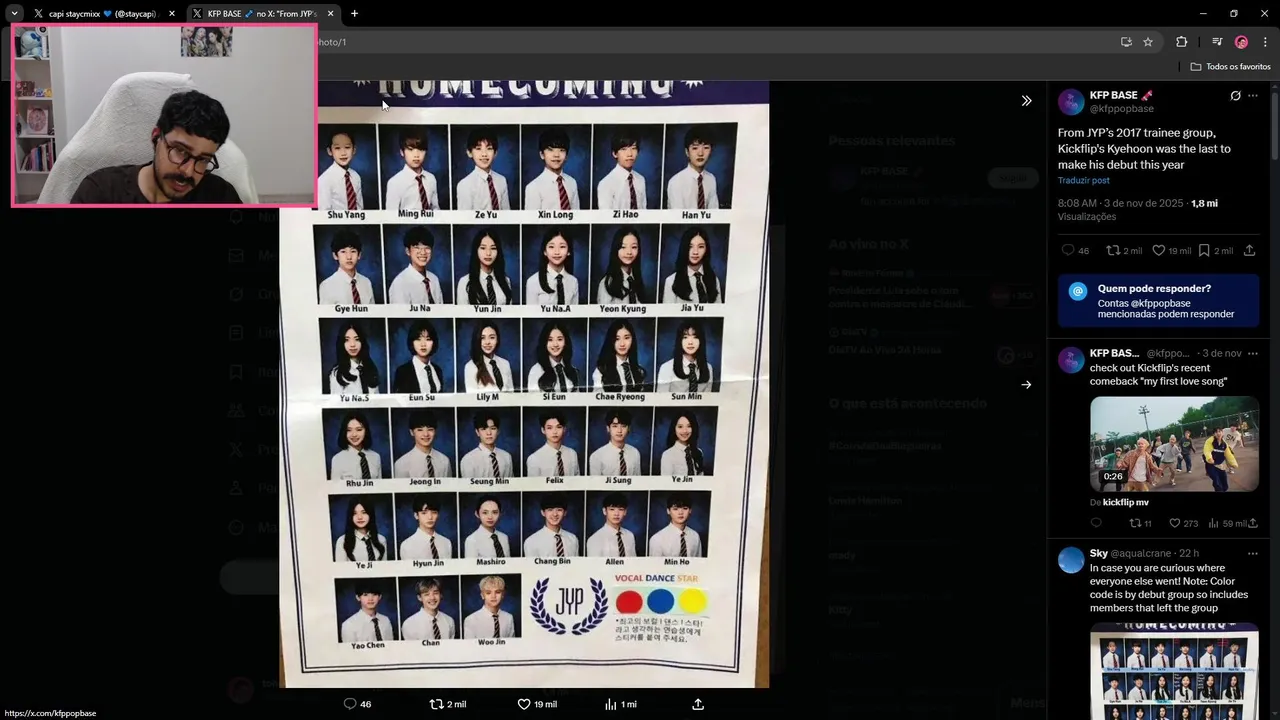Open the Chrome profile avatar
This screenshot has height=720, width=1280.
coord(1241,42)
